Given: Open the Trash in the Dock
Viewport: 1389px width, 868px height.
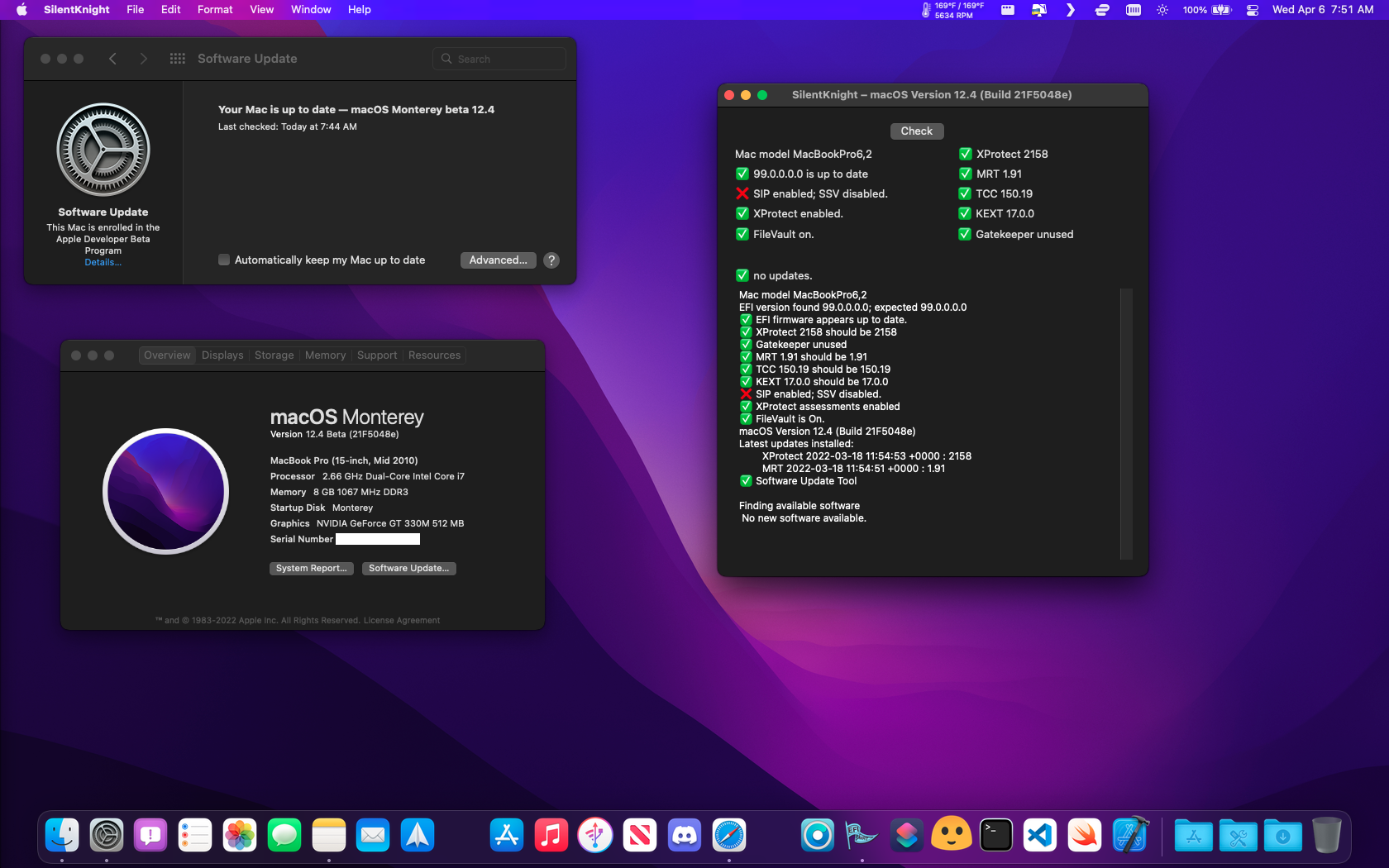Looking at the screenshot, I should [1327, 835].
